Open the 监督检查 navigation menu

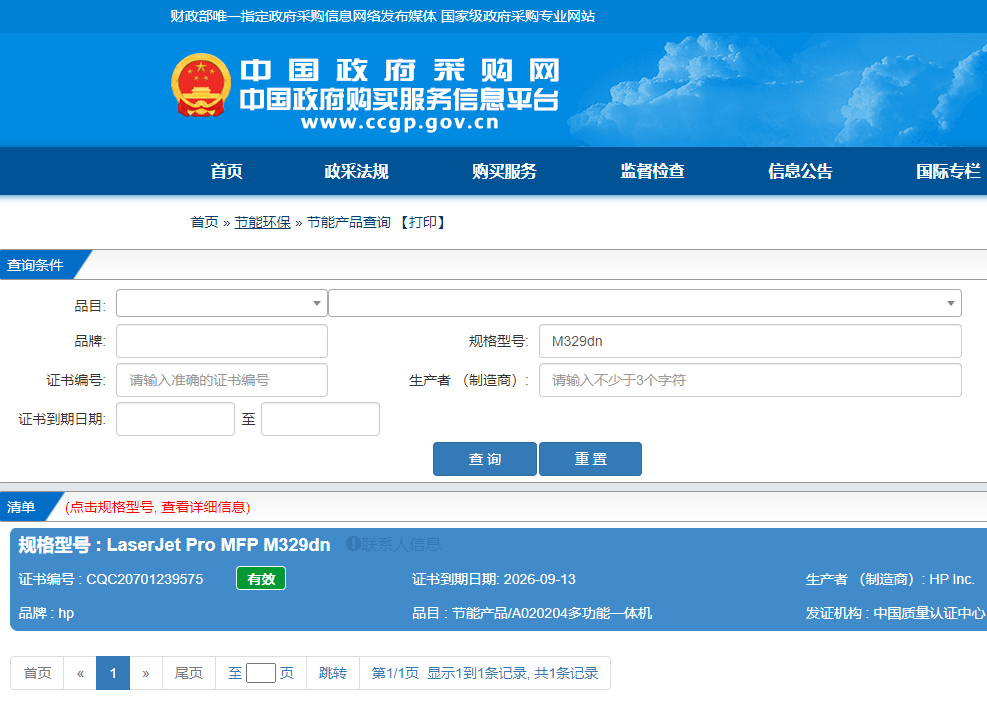tap(652, 171)
